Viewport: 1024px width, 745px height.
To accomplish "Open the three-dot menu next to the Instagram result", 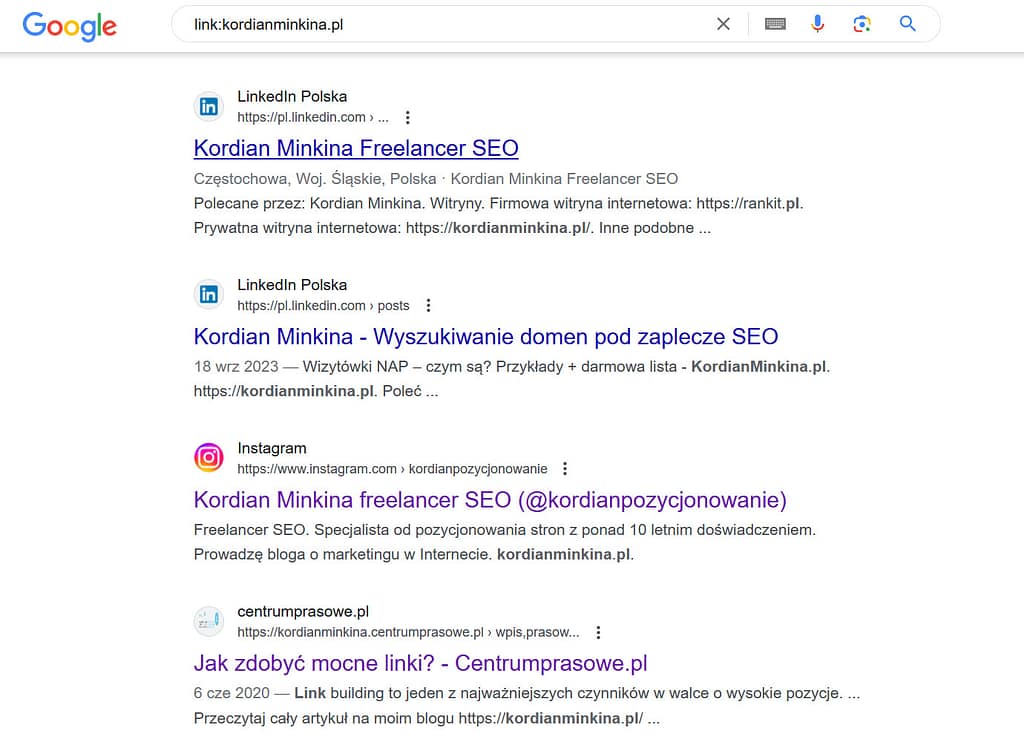I will [565, 468].
